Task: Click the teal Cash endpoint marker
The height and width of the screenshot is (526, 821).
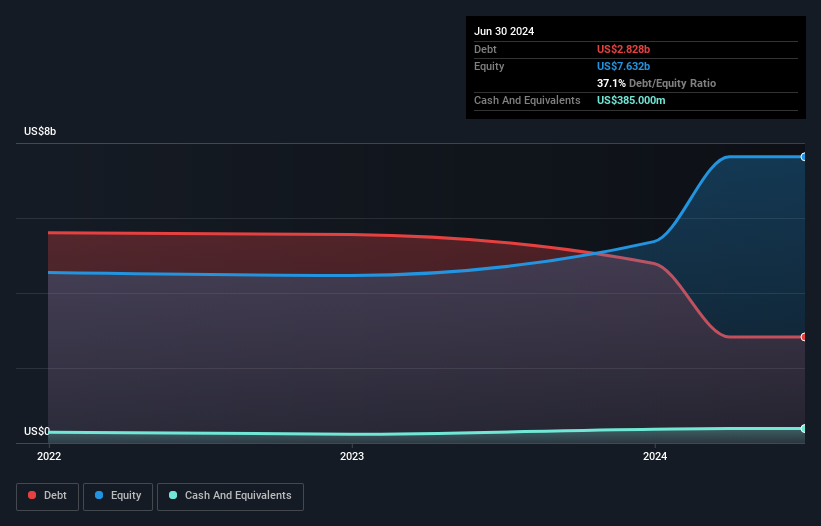Action: (804, 429)
